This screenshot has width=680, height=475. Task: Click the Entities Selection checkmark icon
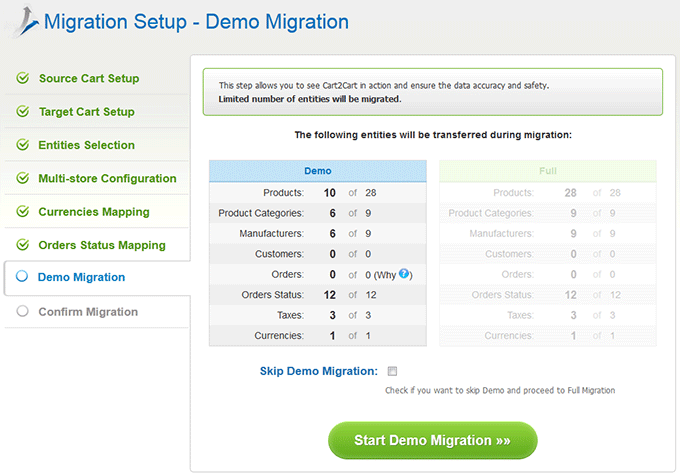pos(23,144)
